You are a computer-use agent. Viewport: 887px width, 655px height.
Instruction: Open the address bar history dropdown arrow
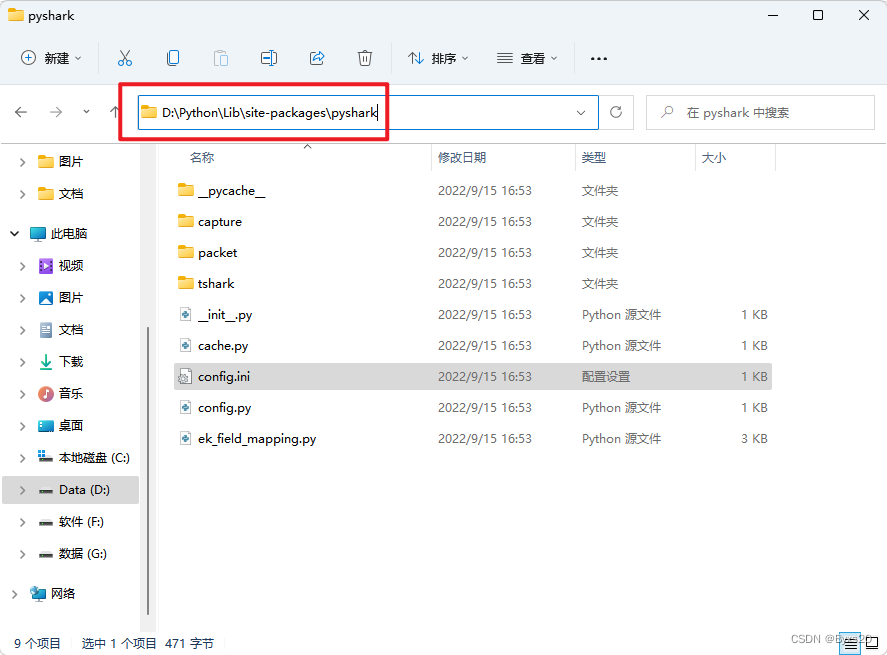[581, 113]
